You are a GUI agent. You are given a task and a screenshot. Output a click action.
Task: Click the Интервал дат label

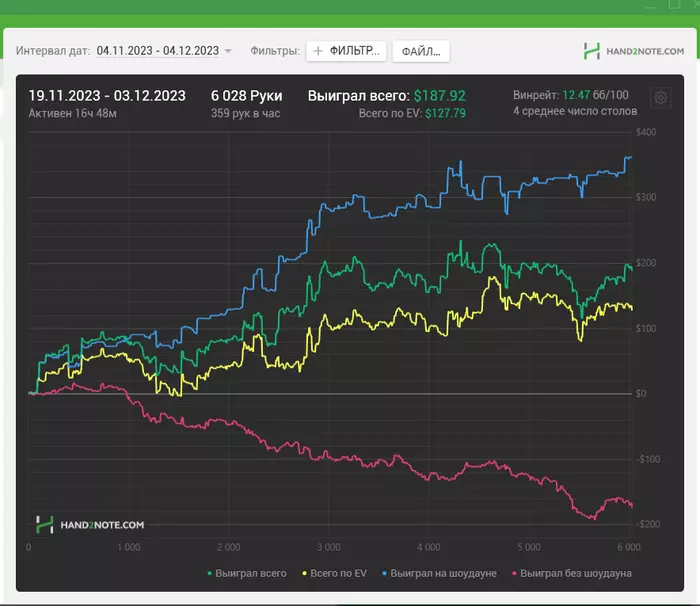(53, 51)
